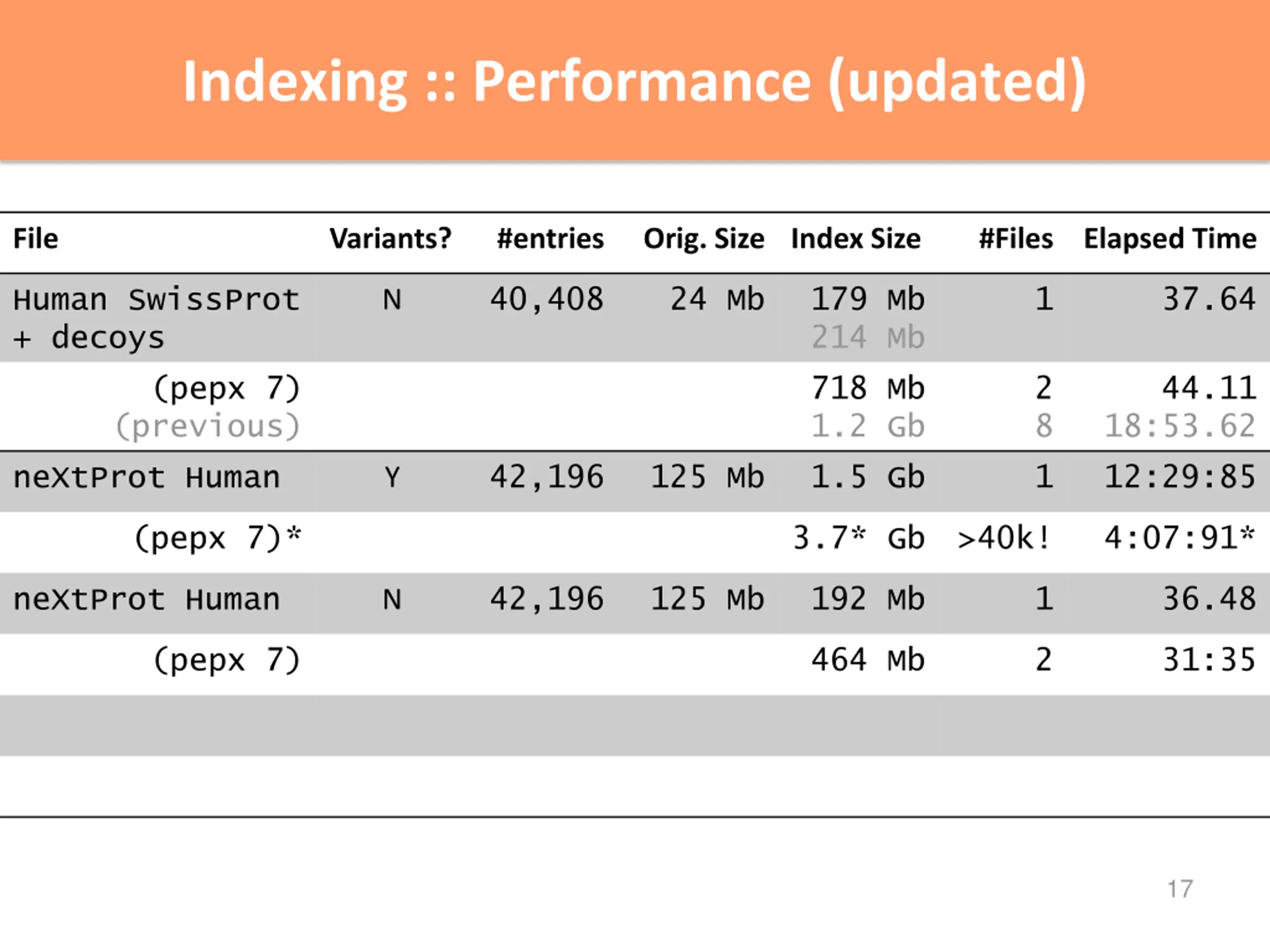Click the elapsed time '36.48'
The height and width of the screenshot is (952, 1270).
point(1209,599)
